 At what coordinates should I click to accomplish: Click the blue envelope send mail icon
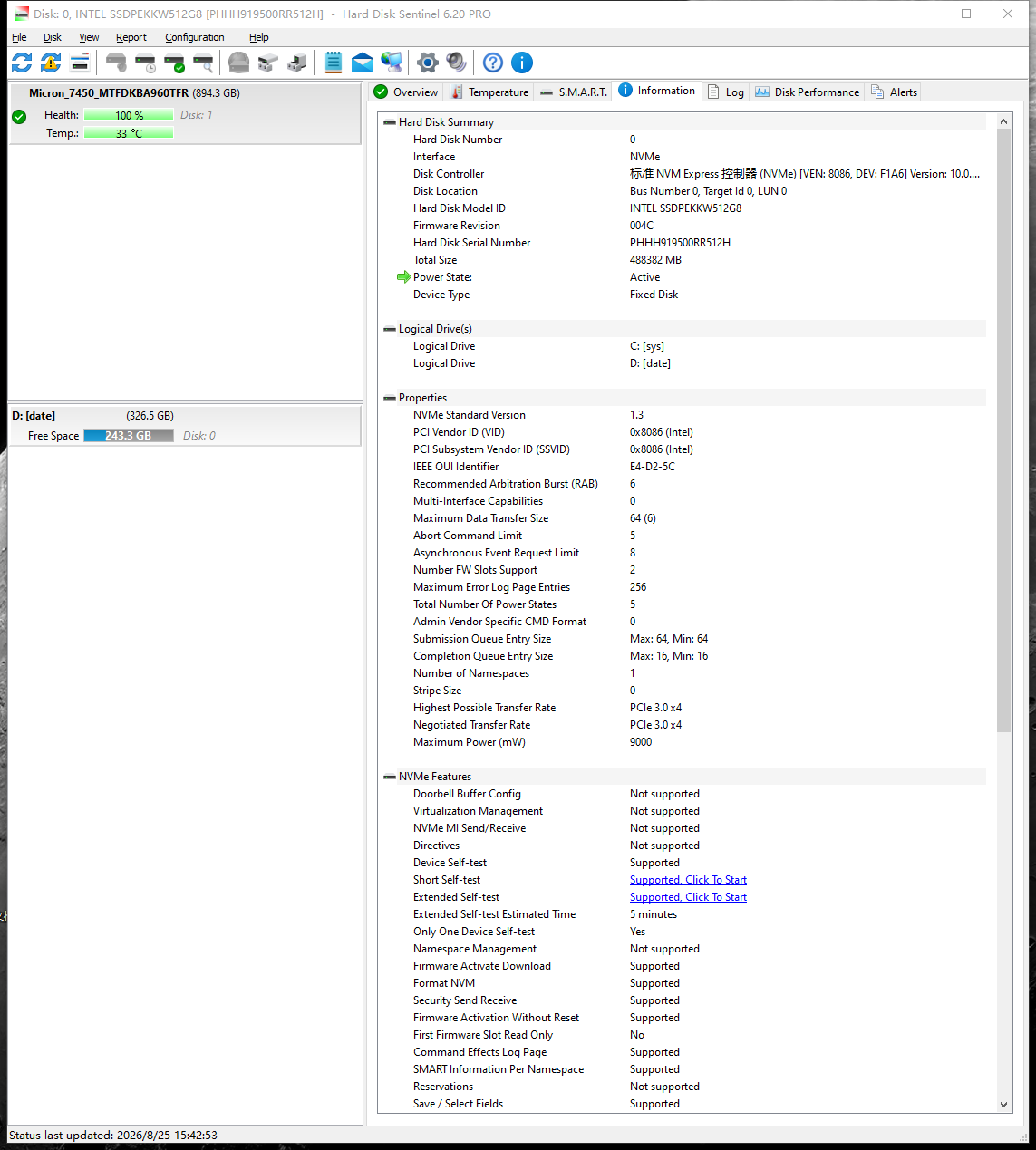point(363,63)
